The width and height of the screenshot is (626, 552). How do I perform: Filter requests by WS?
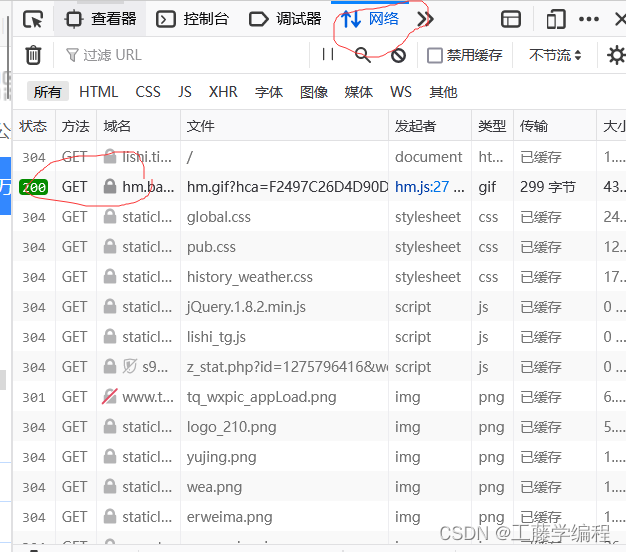tap(400, 92)
